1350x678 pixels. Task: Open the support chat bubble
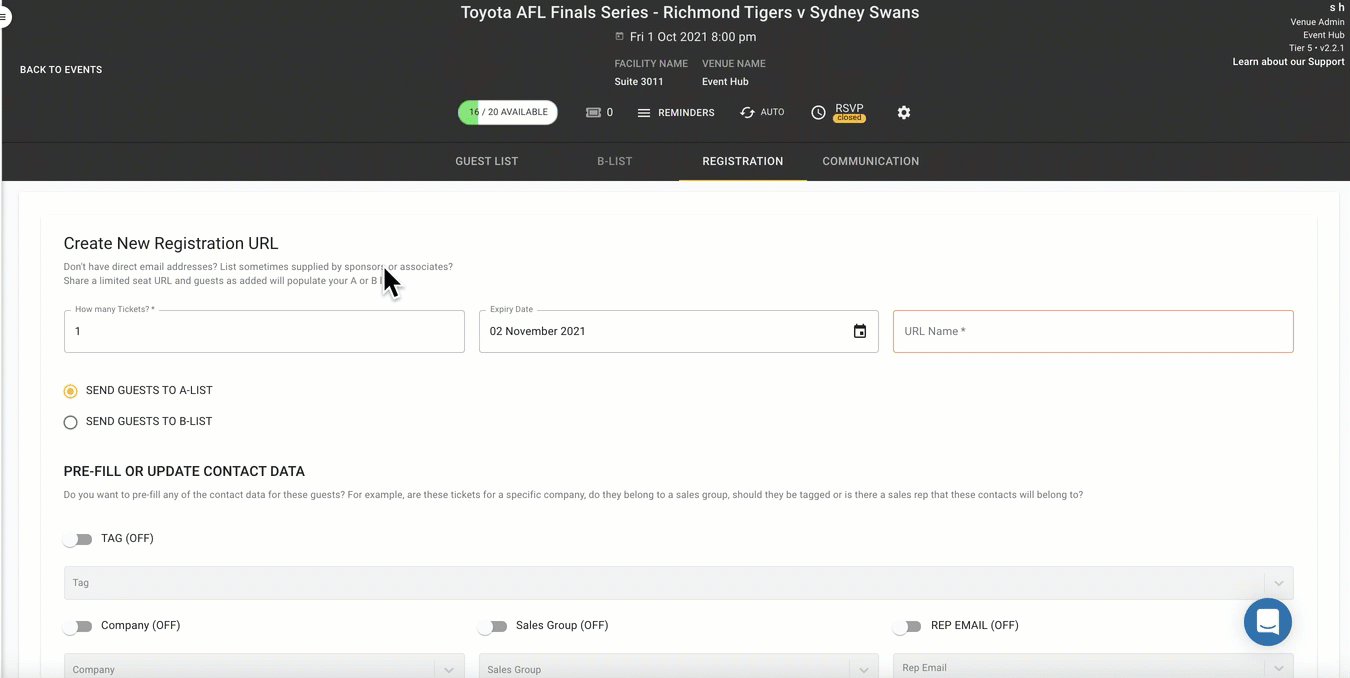1268,622
